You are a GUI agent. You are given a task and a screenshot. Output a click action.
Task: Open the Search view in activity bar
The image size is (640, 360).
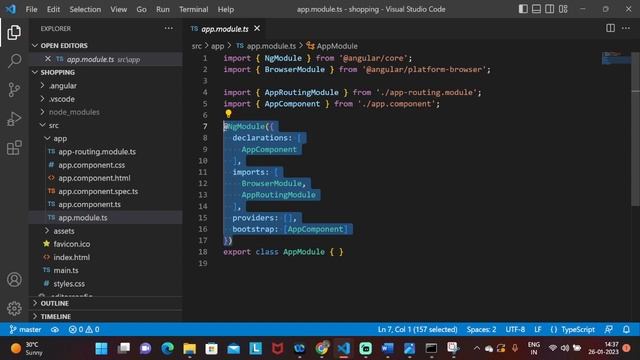[14, 61]
